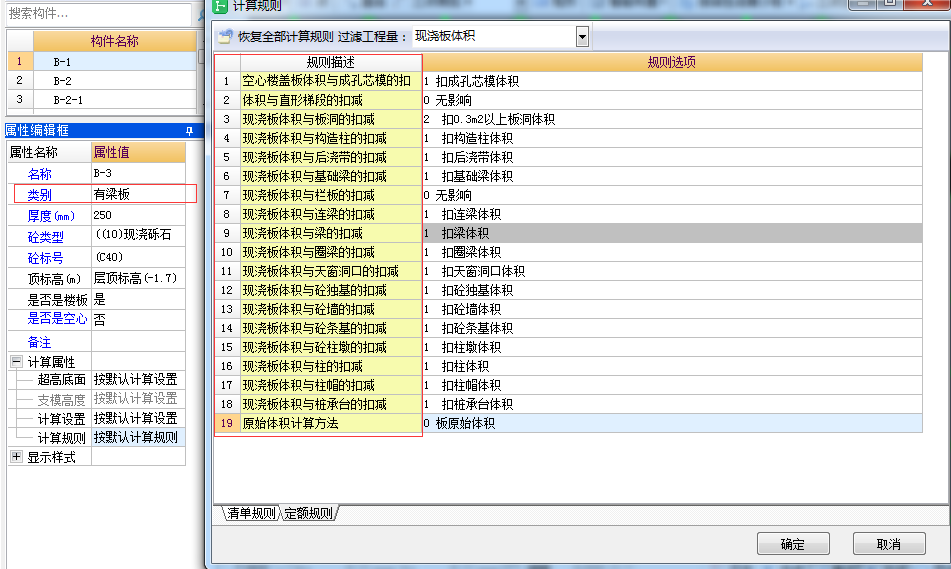
Task: Select rule 现浇板体积与栏板的扣减
Action: (x=331, y=195)
